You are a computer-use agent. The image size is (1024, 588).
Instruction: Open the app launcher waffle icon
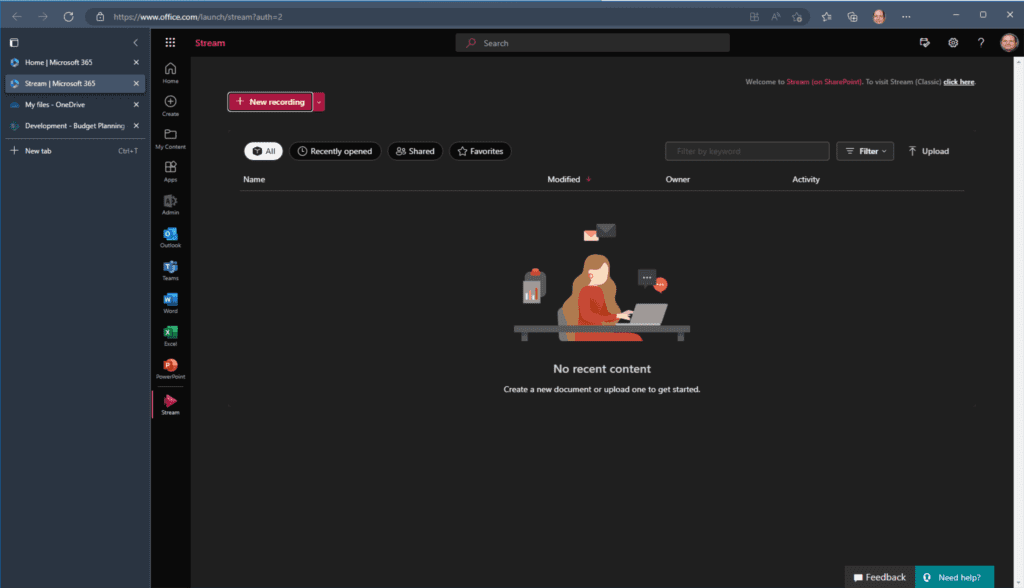pos(170,42)
